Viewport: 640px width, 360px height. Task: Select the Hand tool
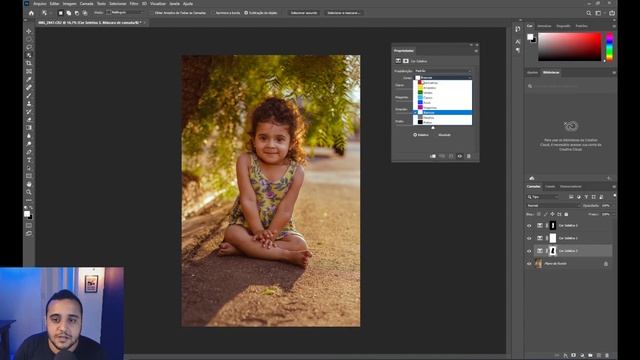point(29,184)
